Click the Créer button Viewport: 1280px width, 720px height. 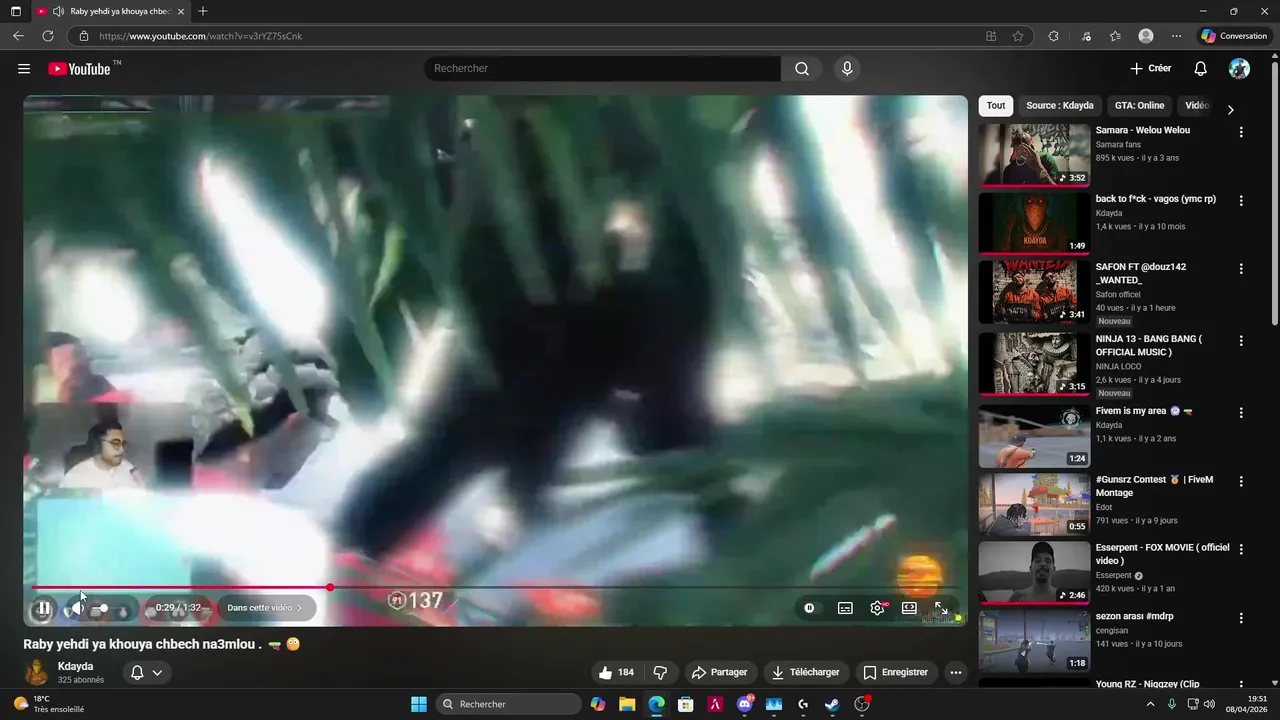pos(1150,69)
